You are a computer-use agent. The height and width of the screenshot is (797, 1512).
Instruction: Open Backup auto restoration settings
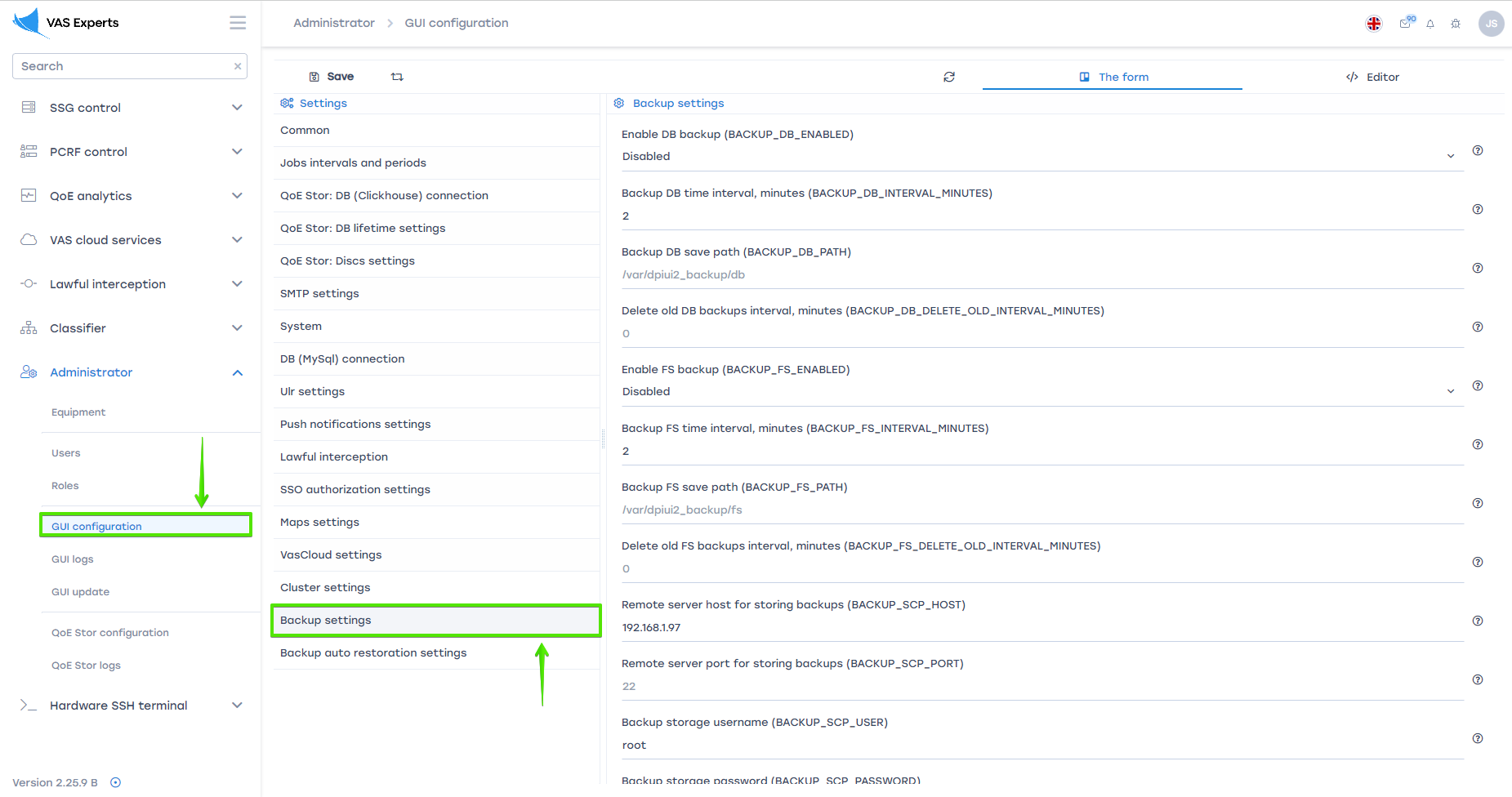tap(373, 652)
